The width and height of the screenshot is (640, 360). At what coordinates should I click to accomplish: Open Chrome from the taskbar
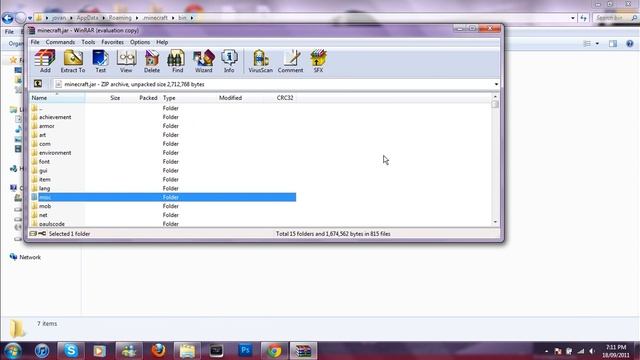(x=275, y=351)
